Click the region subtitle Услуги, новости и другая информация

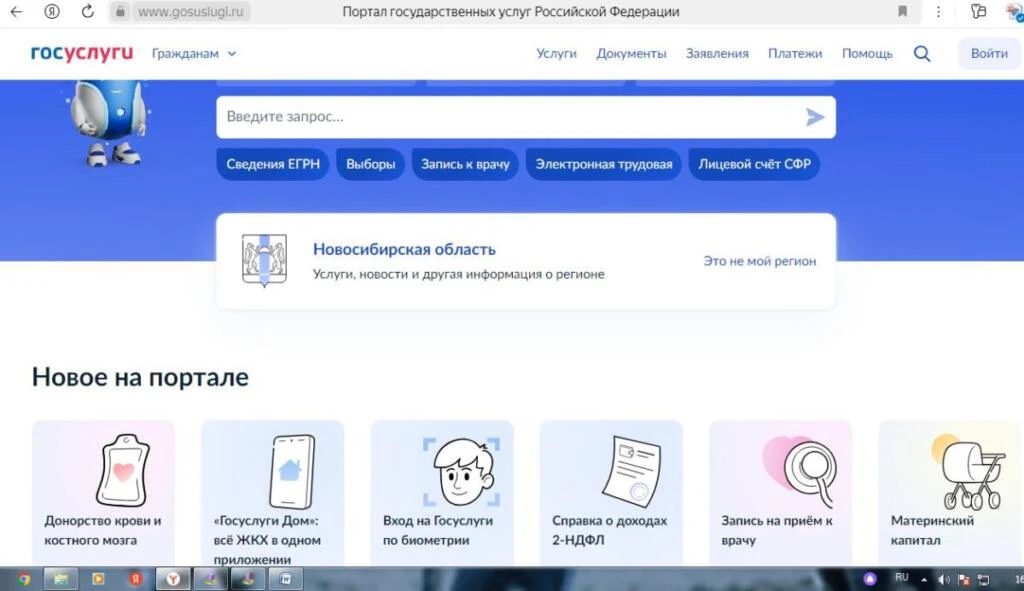click(458, 274)
